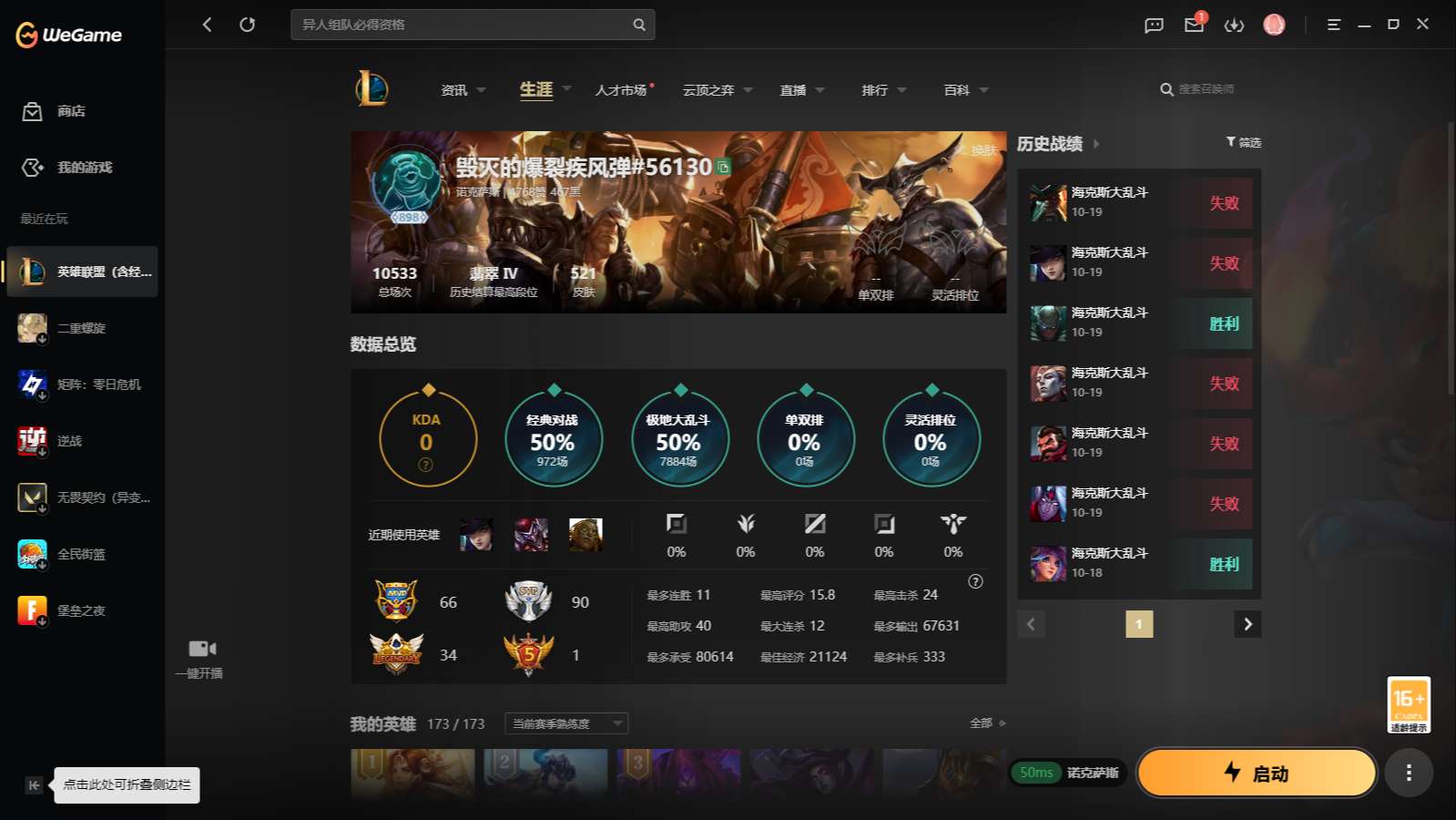Open the download manager icon

[x=1234, y=25]
